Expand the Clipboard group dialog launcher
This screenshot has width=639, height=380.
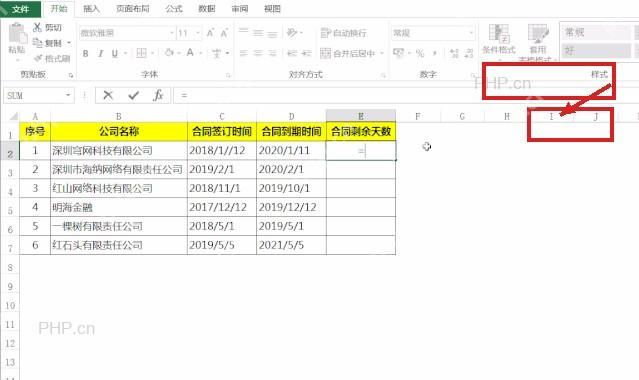coord(71,75)
